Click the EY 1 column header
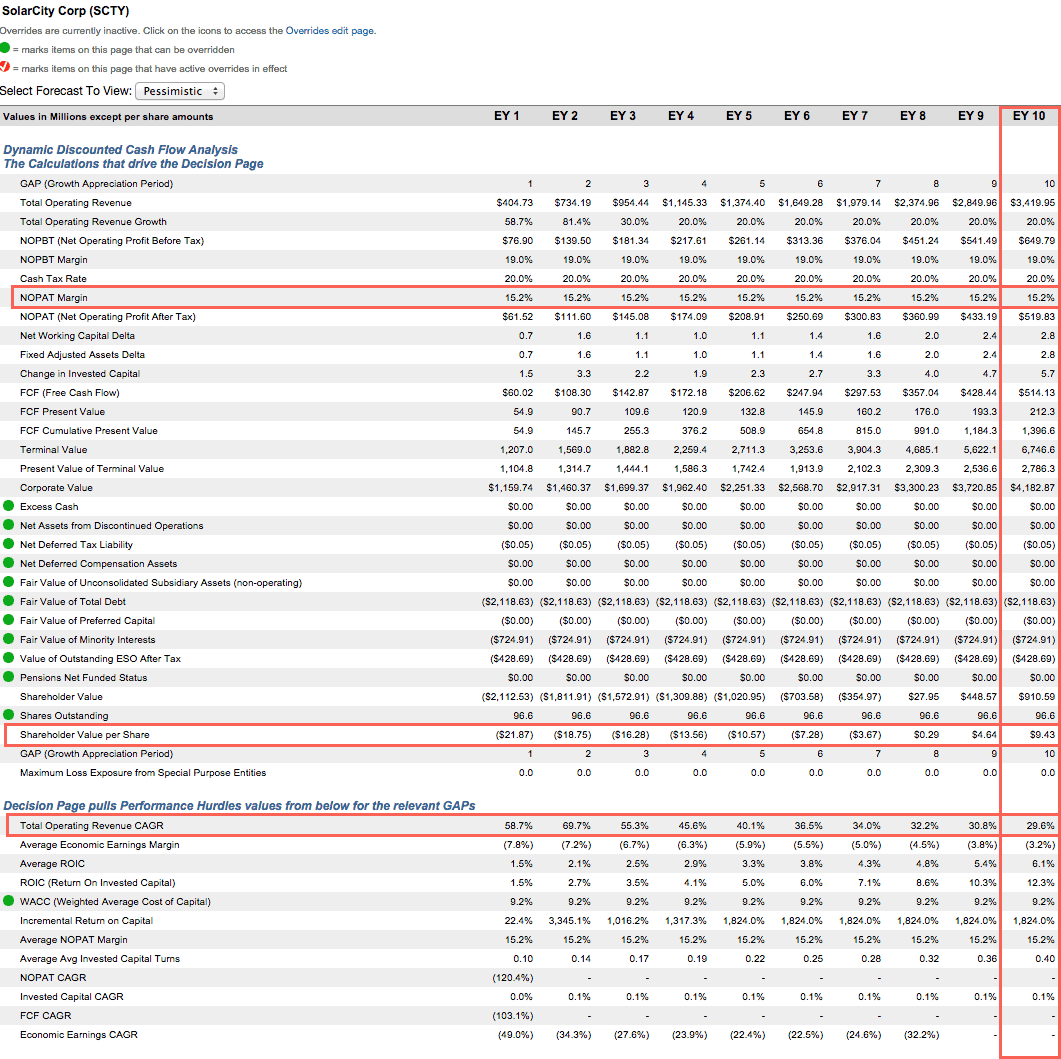 coord(506,116)
